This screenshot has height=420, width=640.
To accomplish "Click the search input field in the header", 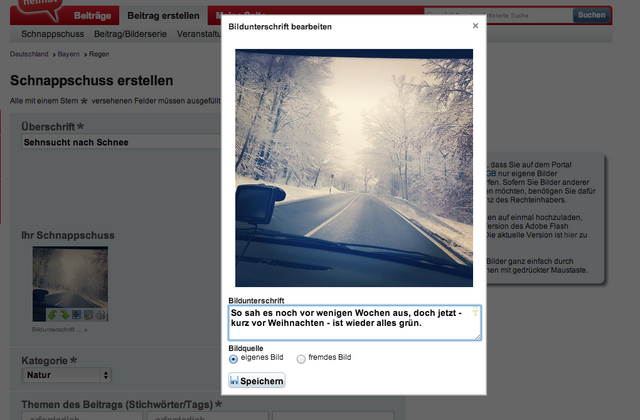I will (498, 15).
